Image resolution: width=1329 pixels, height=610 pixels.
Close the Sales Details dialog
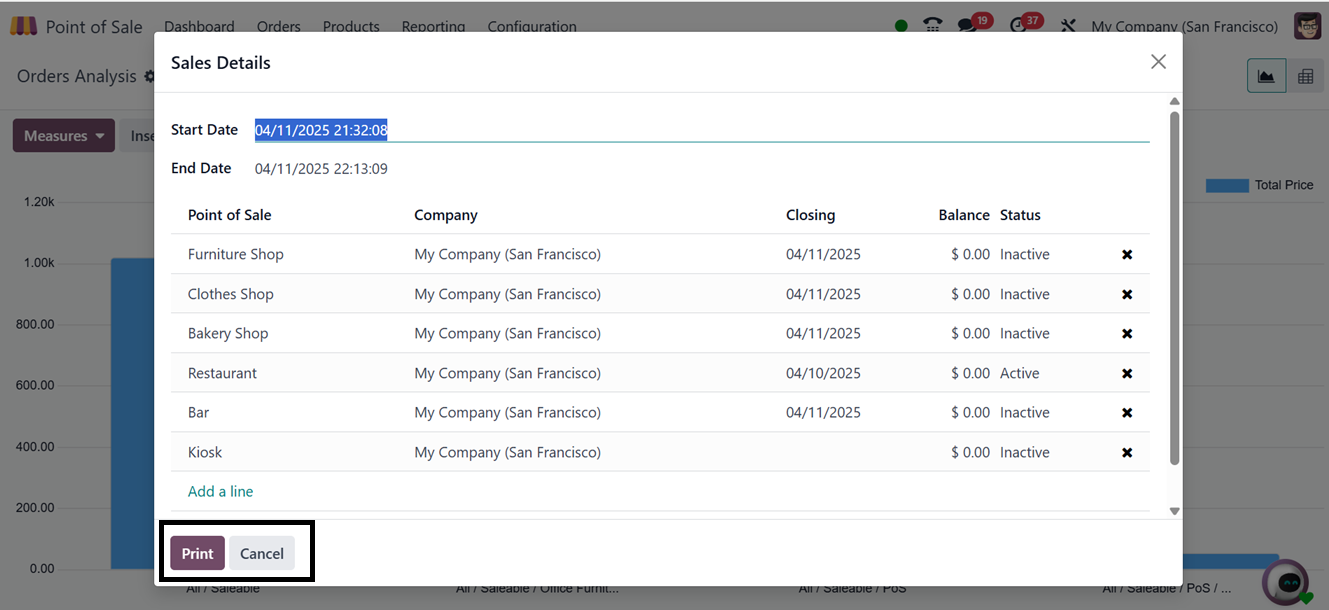tap(1158, 62)
